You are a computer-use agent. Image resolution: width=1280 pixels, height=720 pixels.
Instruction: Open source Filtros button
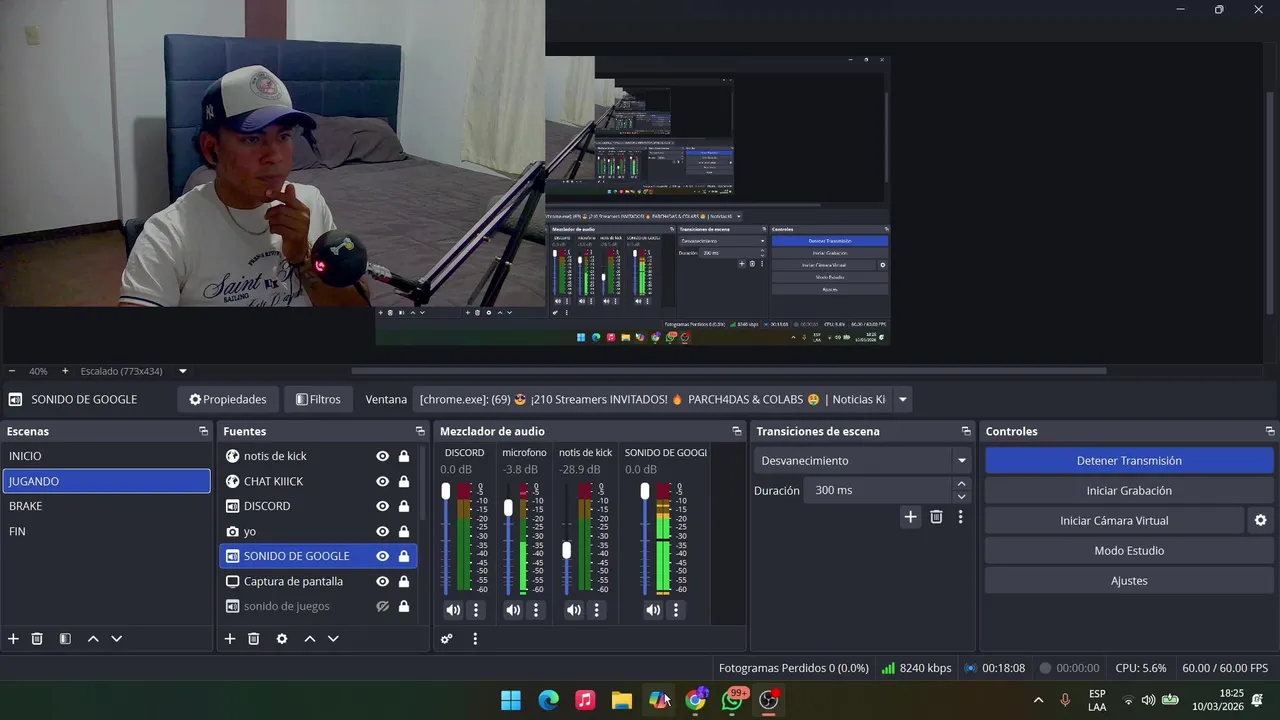pyautogui.click(x=318, y=399)
